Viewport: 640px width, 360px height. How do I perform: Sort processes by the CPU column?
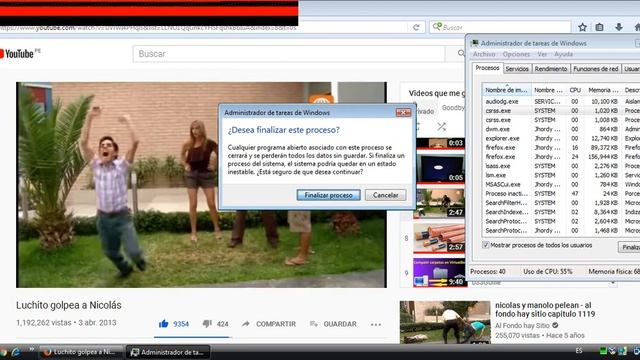tap(575, 90)
